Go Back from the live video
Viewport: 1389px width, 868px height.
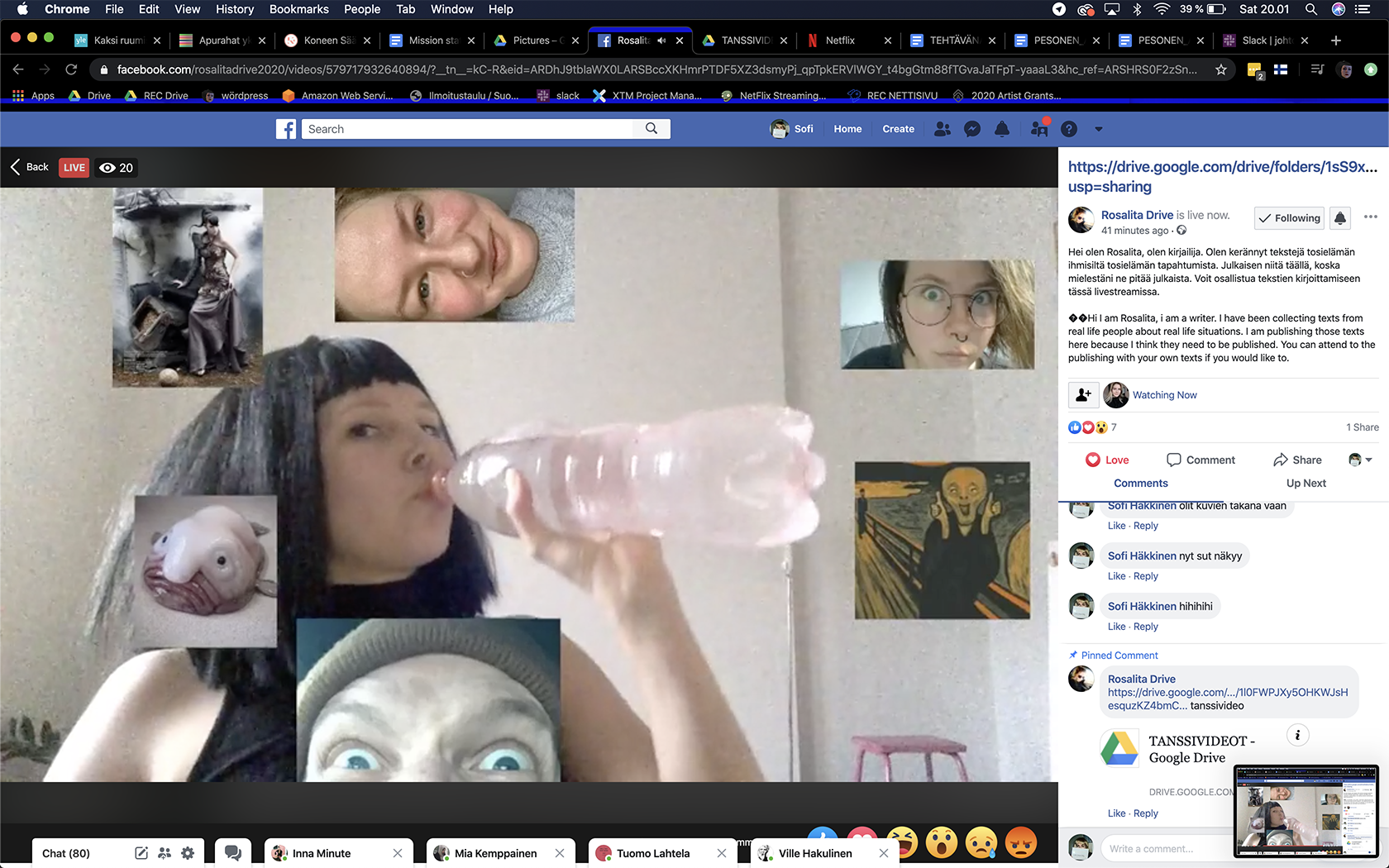coord(30,167)
